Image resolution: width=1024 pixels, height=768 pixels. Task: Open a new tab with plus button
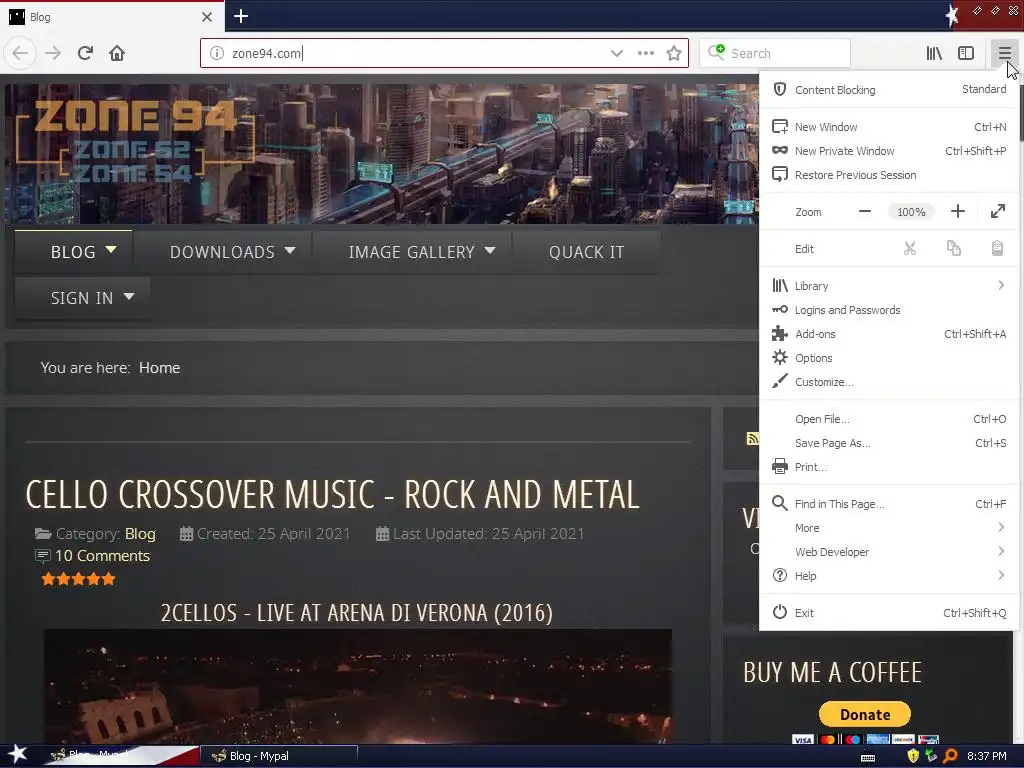241,16
